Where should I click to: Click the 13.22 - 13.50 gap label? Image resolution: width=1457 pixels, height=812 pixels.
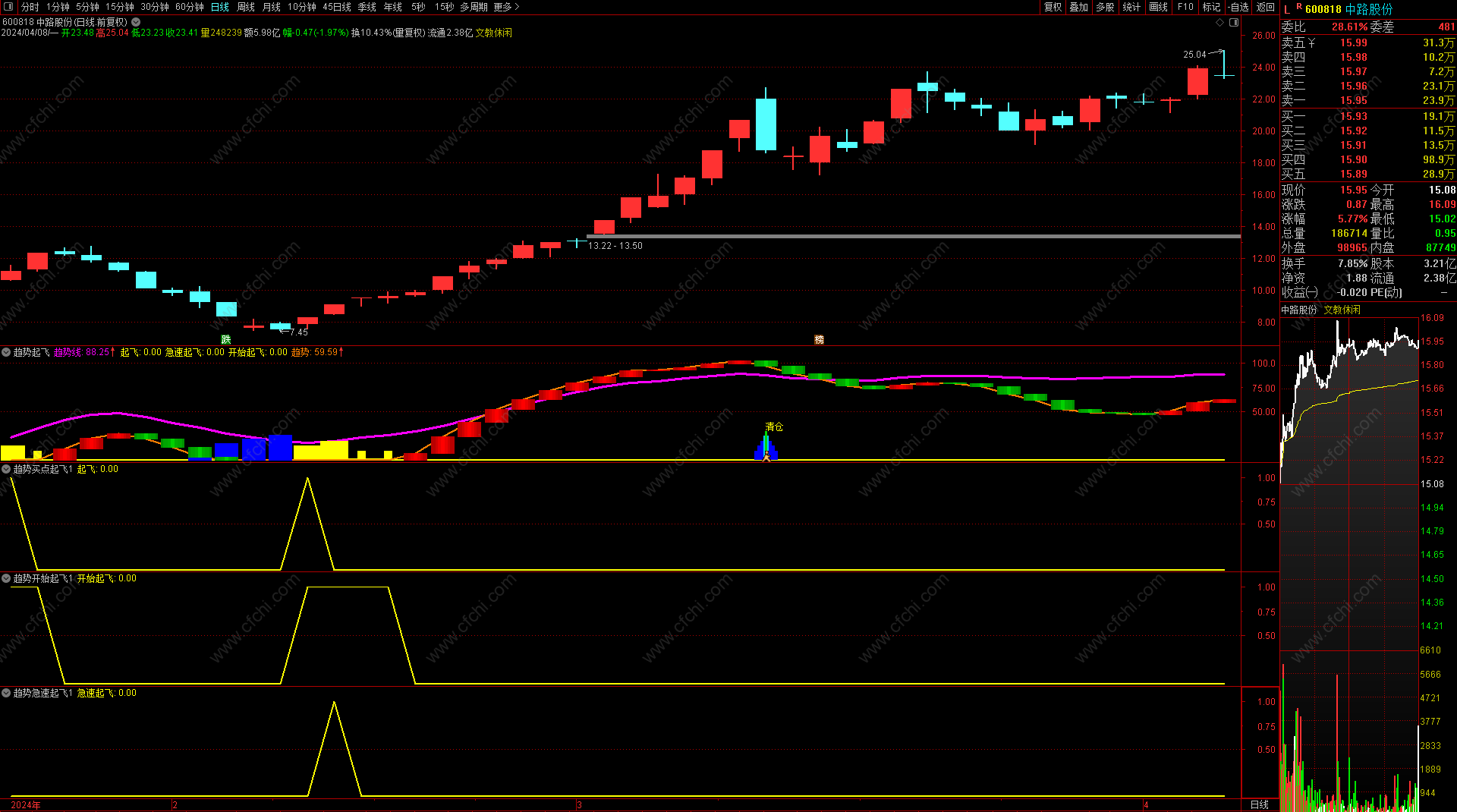click(x=615, y=246)
